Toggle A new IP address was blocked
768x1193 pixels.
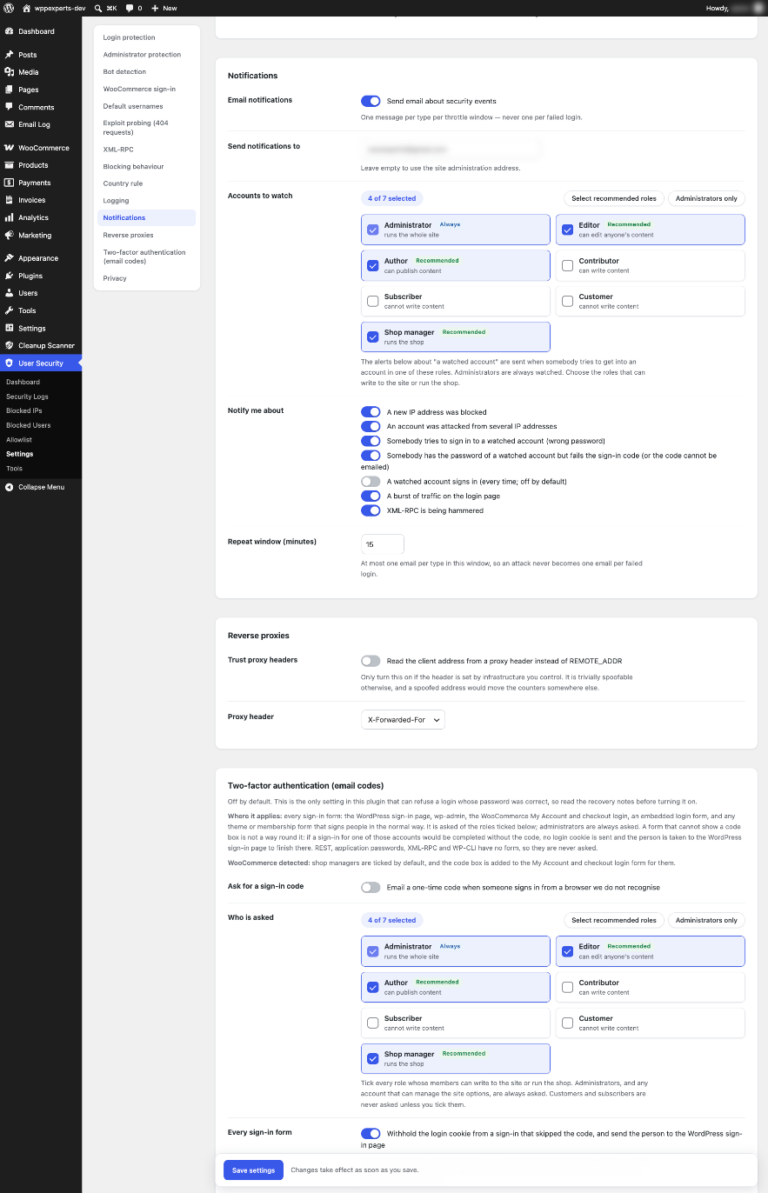[x=371, y=412]
